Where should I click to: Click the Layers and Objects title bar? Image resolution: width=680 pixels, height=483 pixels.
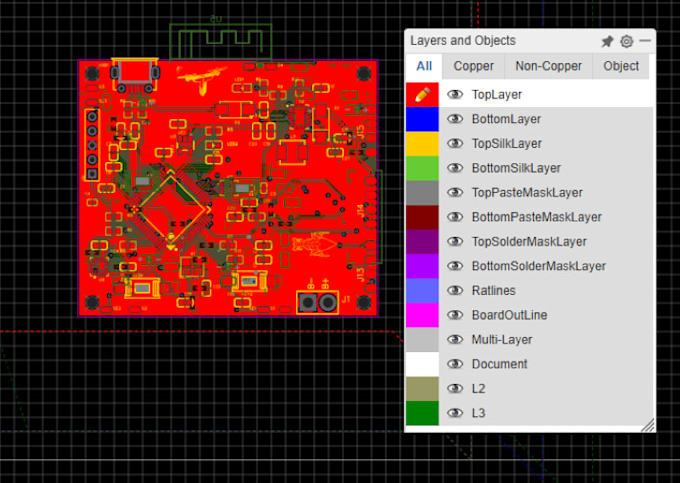click(x=463, y=40)
